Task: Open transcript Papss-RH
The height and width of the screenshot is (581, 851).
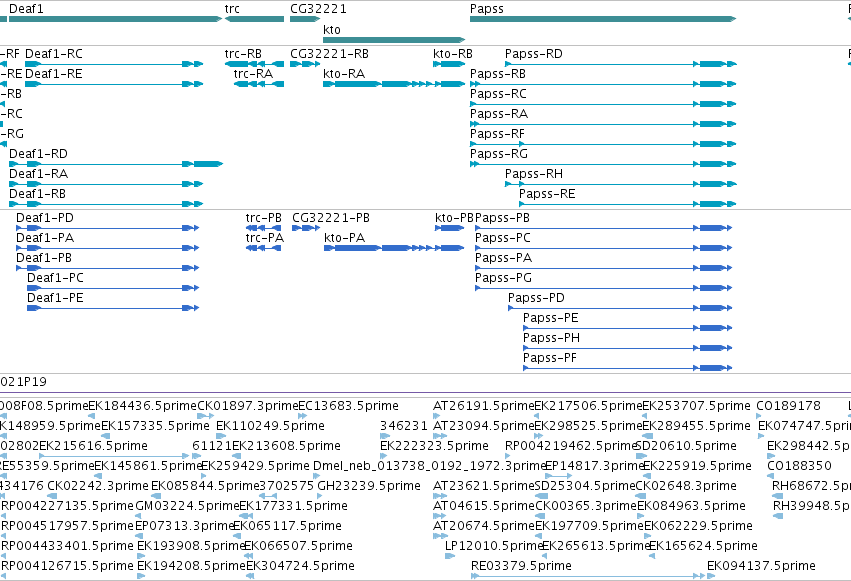Action: [x=534, y=174]
